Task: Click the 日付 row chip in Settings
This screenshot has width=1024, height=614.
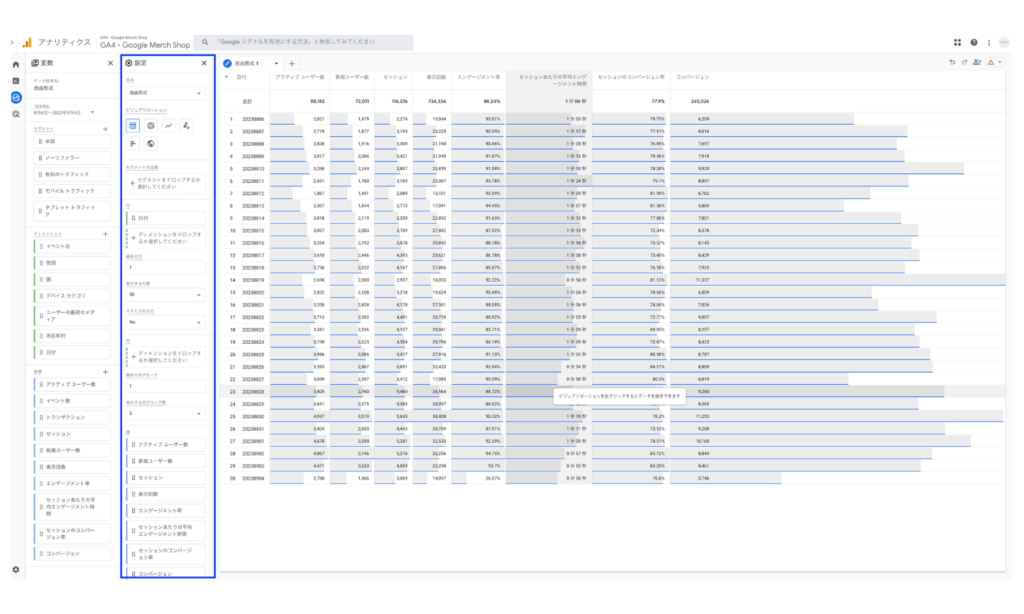Action: pos(165,218)
